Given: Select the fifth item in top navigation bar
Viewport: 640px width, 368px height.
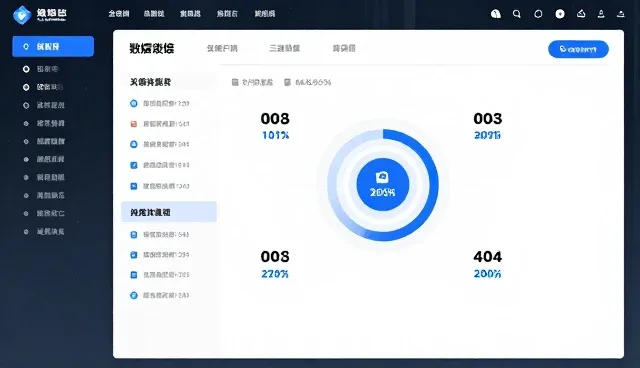Looking at the screenshot, I should tap(265, 14).
